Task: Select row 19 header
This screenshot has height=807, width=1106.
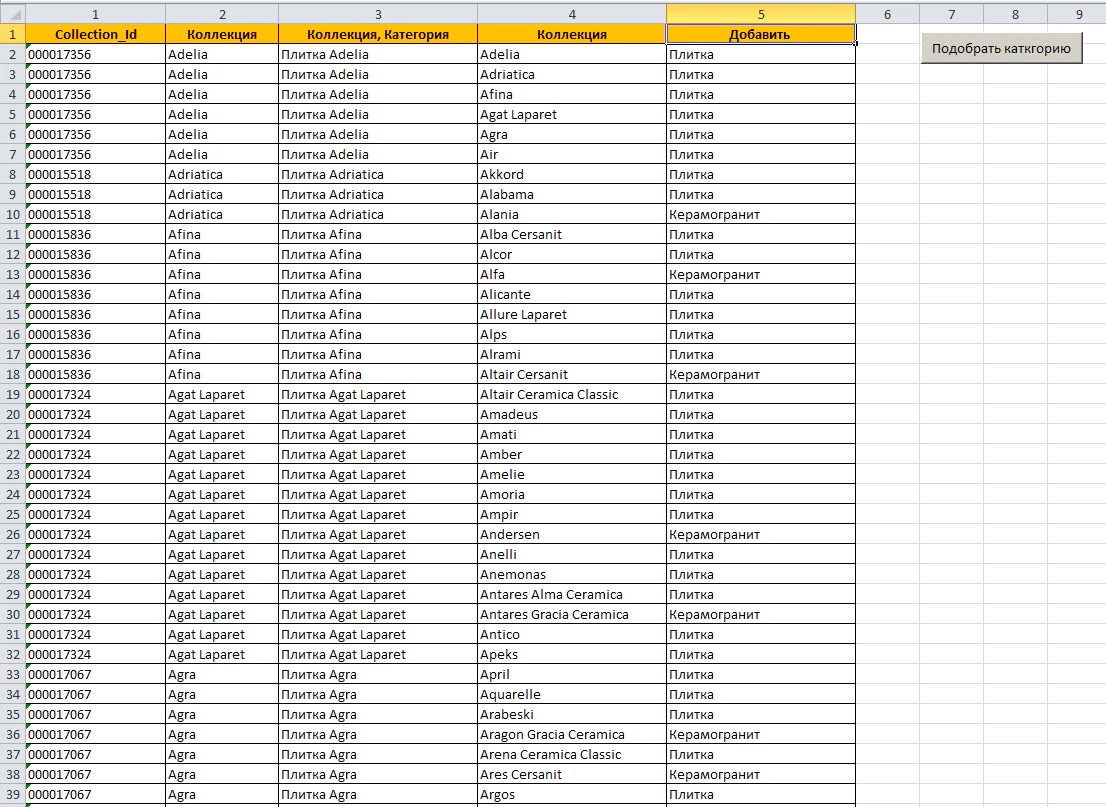Action: pos(13,394)
